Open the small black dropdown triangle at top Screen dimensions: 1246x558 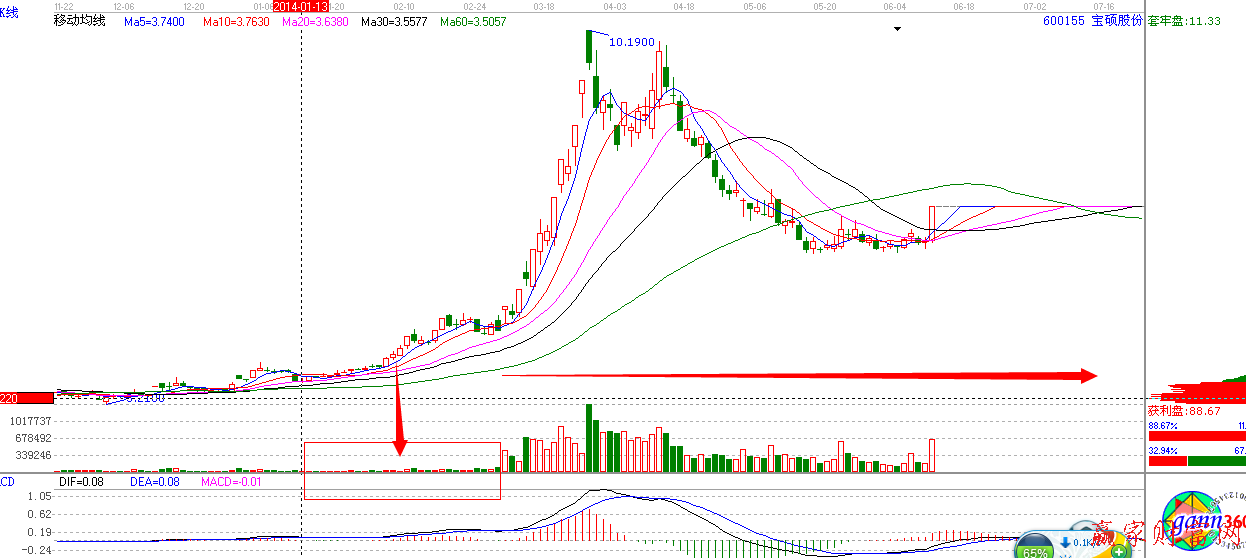[x=897, y=29]
